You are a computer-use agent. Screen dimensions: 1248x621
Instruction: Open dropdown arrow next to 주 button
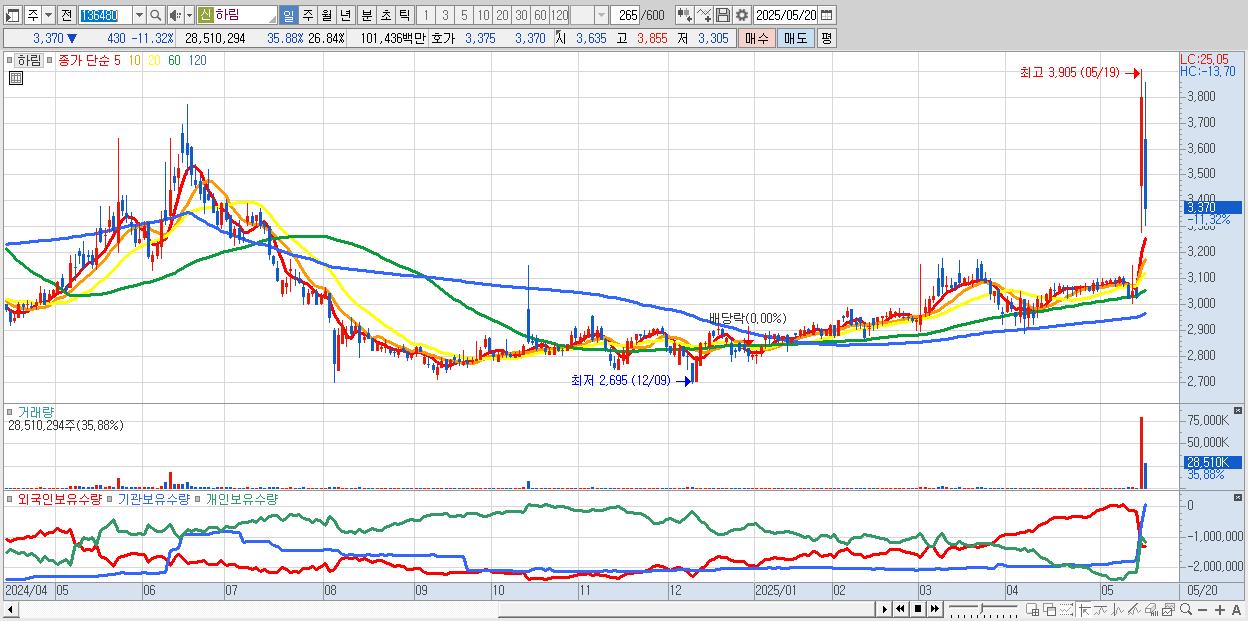(x=48, y=15)
